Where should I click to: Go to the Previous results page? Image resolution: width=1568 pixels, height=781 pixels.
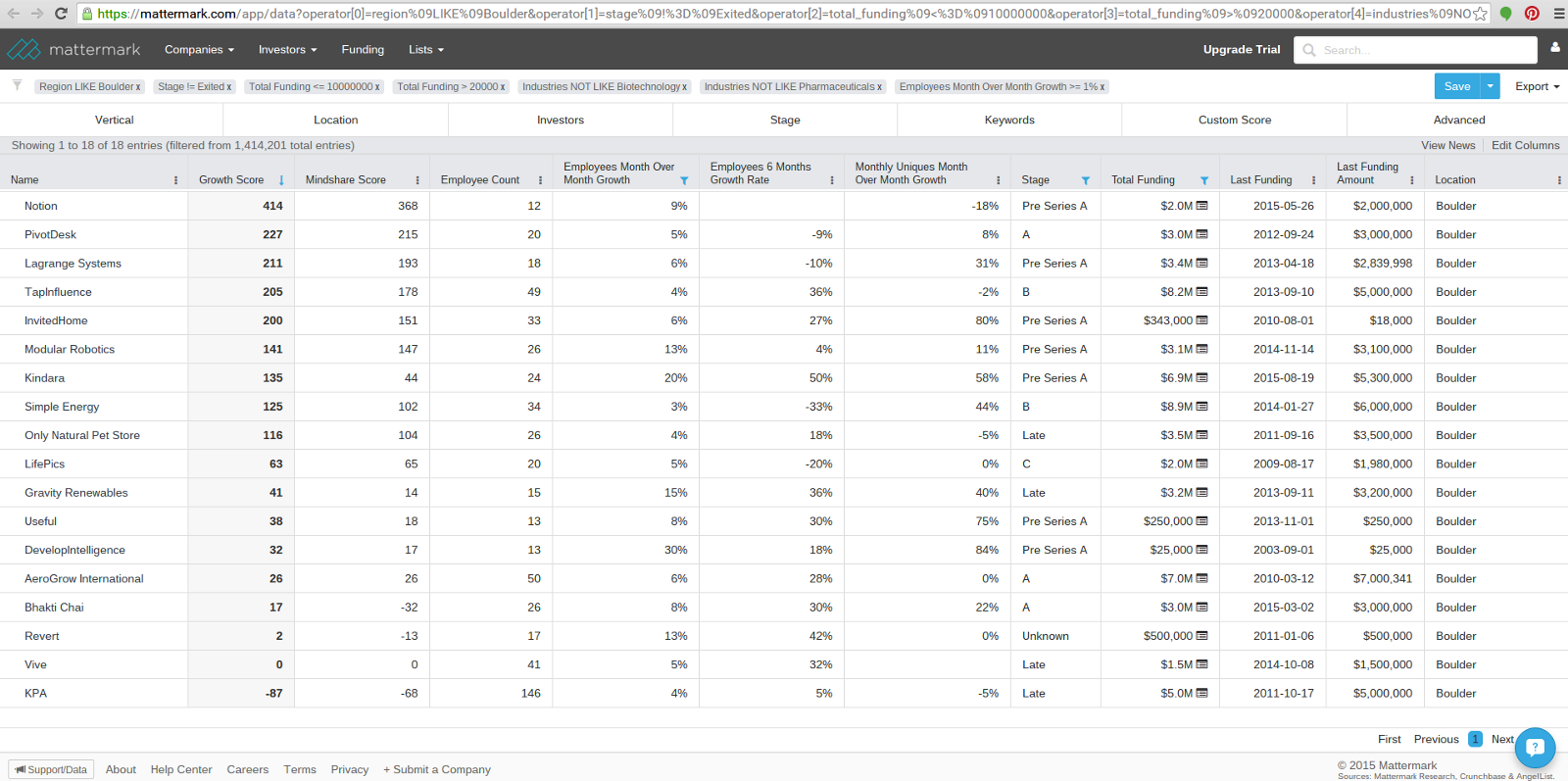tap(1437, 739)
